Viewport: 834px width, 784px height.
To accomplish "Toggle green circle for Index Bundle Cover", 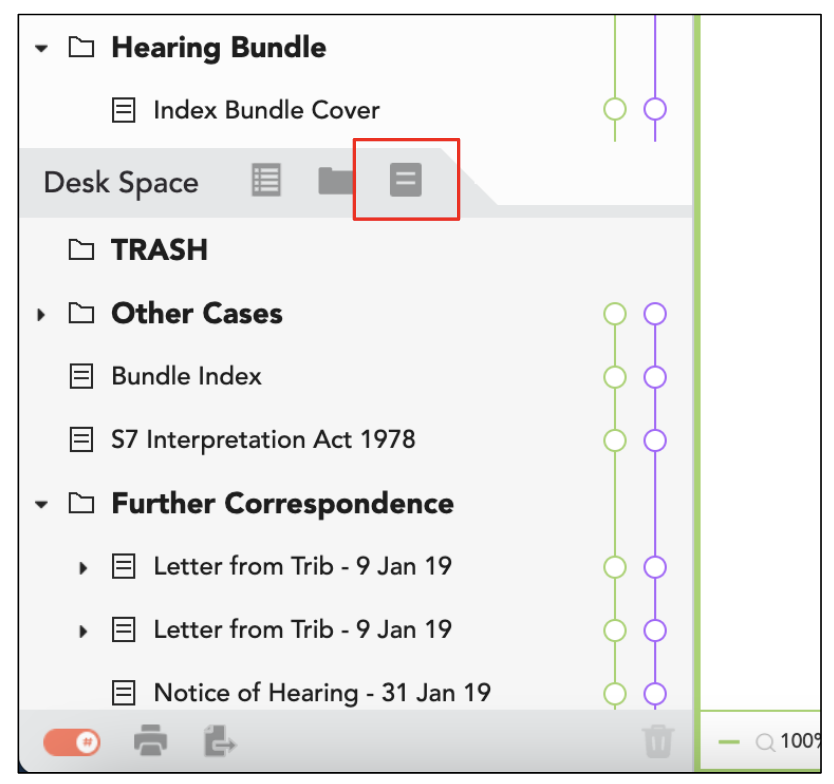I will coord(615,109).
